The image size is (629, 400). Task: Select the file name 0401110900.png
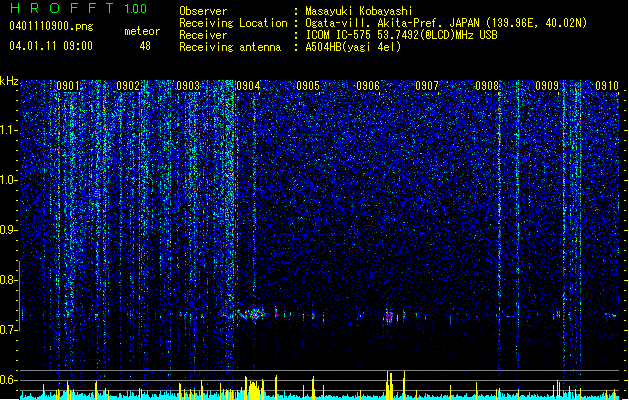[x=51, y=27]
